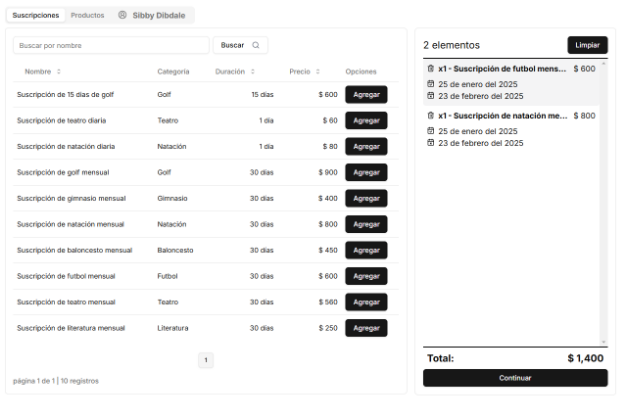Clear the cart with the Limpiar button

click(587, 45)
